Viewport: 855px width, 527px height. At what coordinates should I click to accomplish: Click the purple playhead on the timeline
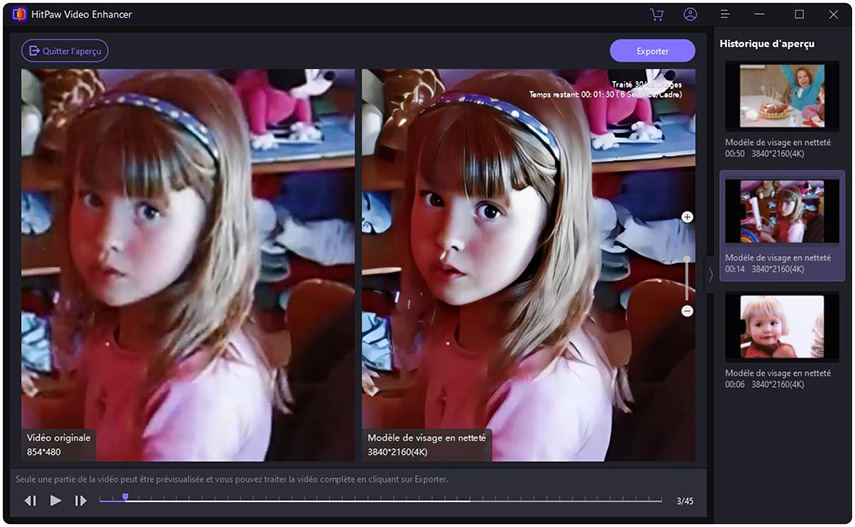point(125,497)
